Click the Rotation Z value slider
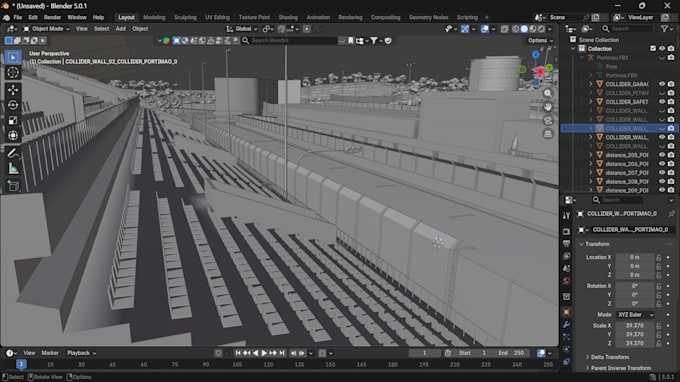Image resolution: width=680 pixels, height=382 pixels. coord(635,304)
